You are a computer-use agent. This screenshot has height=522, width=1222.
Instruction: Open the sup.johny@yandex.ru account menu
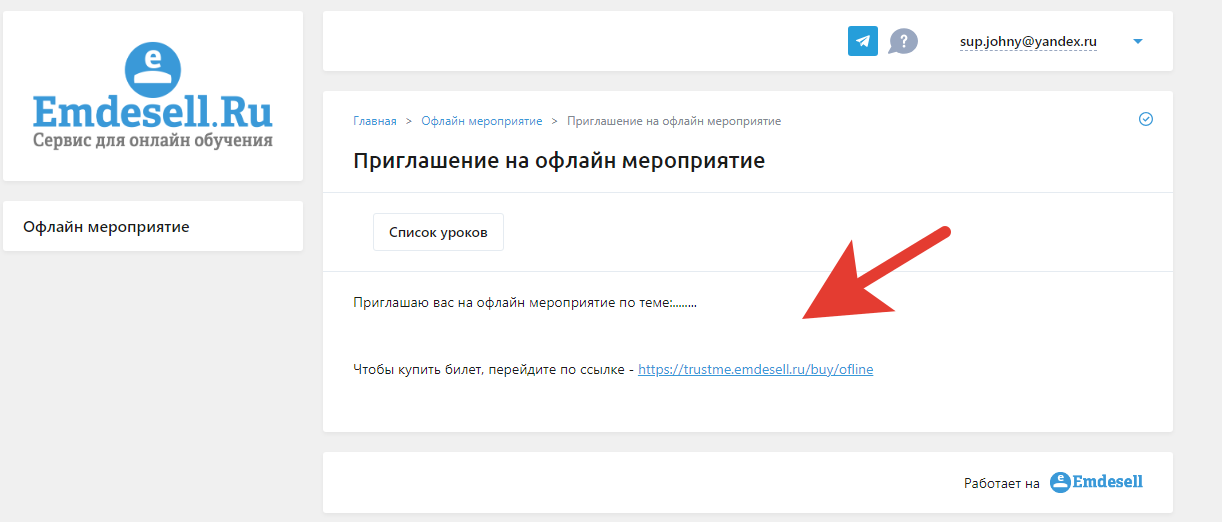1028,42
